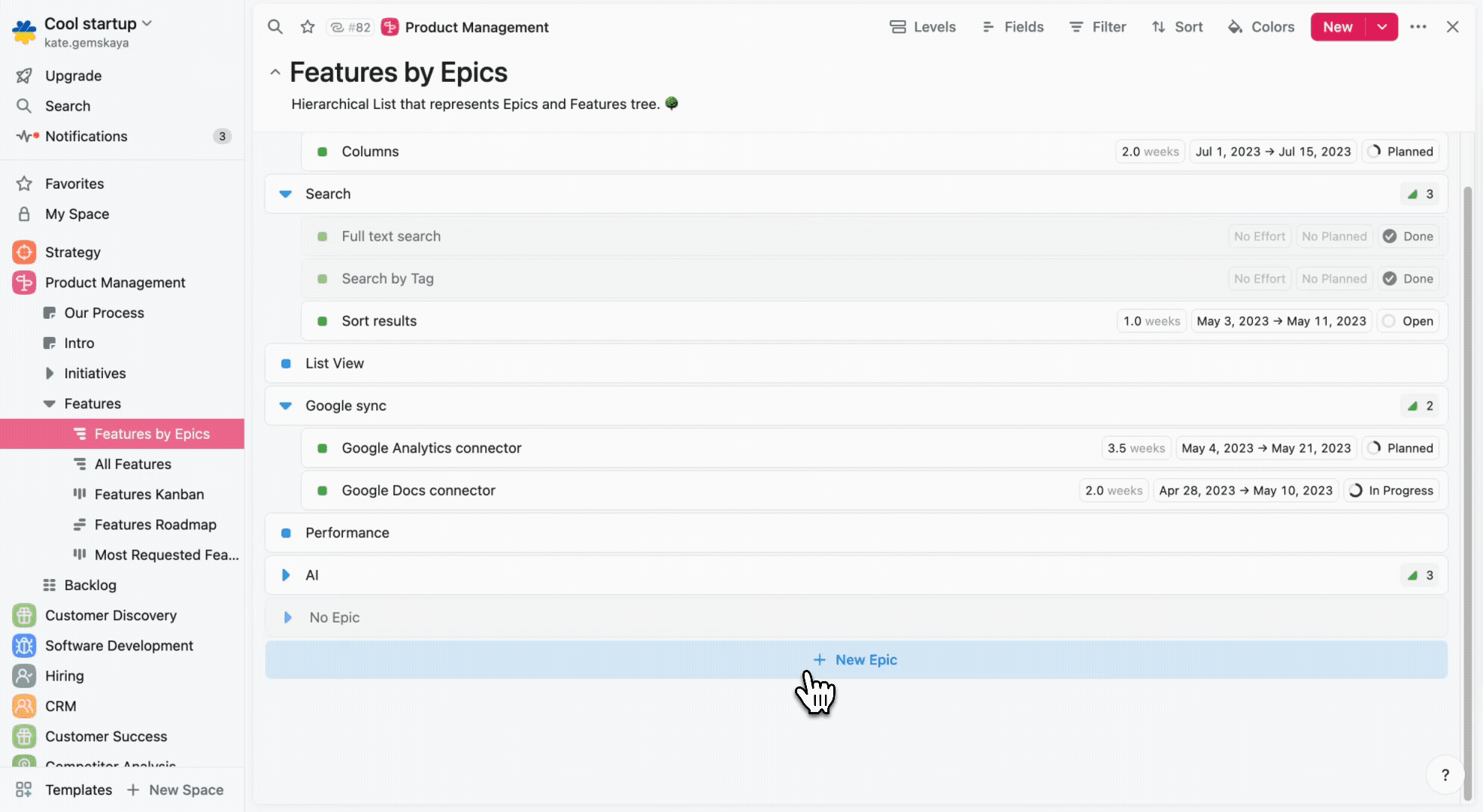This screenshot has width=1483, height=812.
Task: Expand the No Epic group
Action: (288, 617)
